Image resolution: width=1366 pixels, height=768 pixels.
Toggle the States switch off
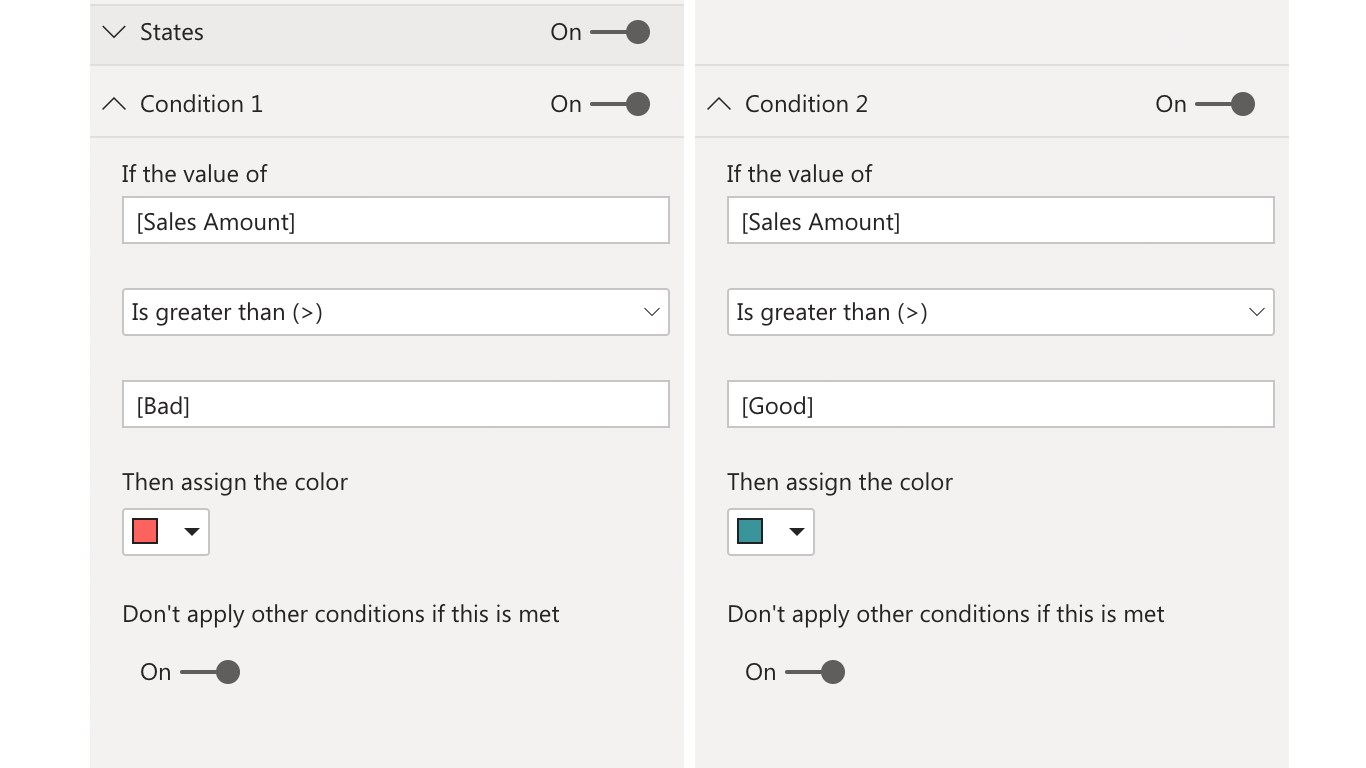(x=620, y=32)
